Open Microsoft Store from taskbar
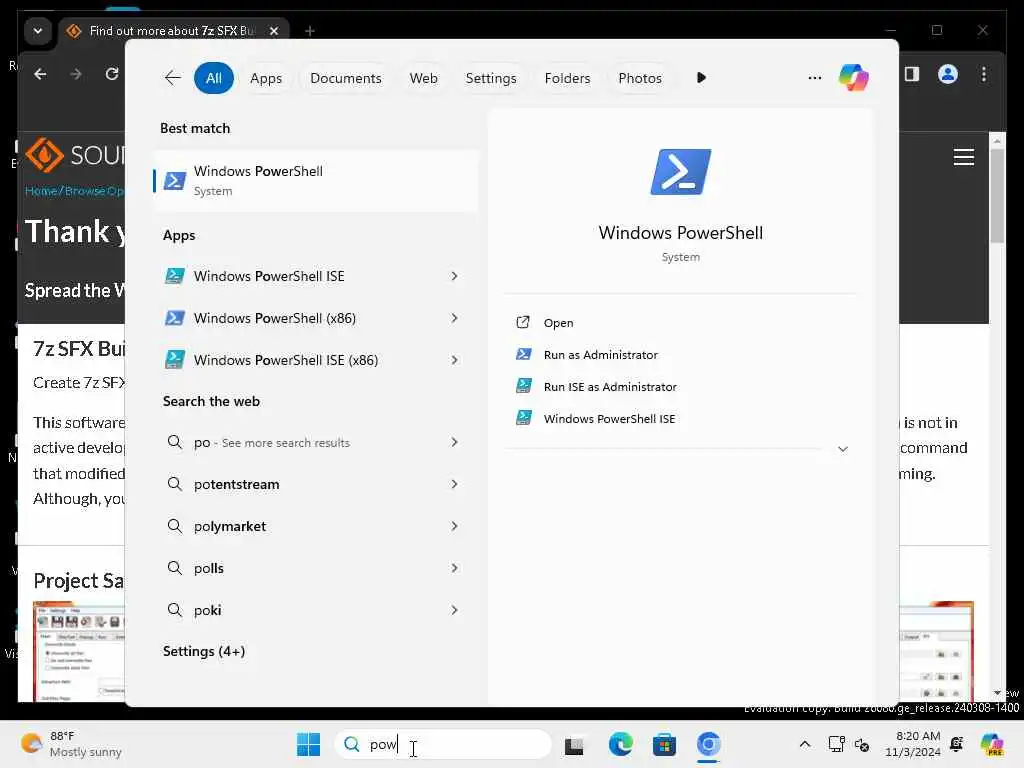The width and height of the screenshot is (1024, 768). pos(664,744)
